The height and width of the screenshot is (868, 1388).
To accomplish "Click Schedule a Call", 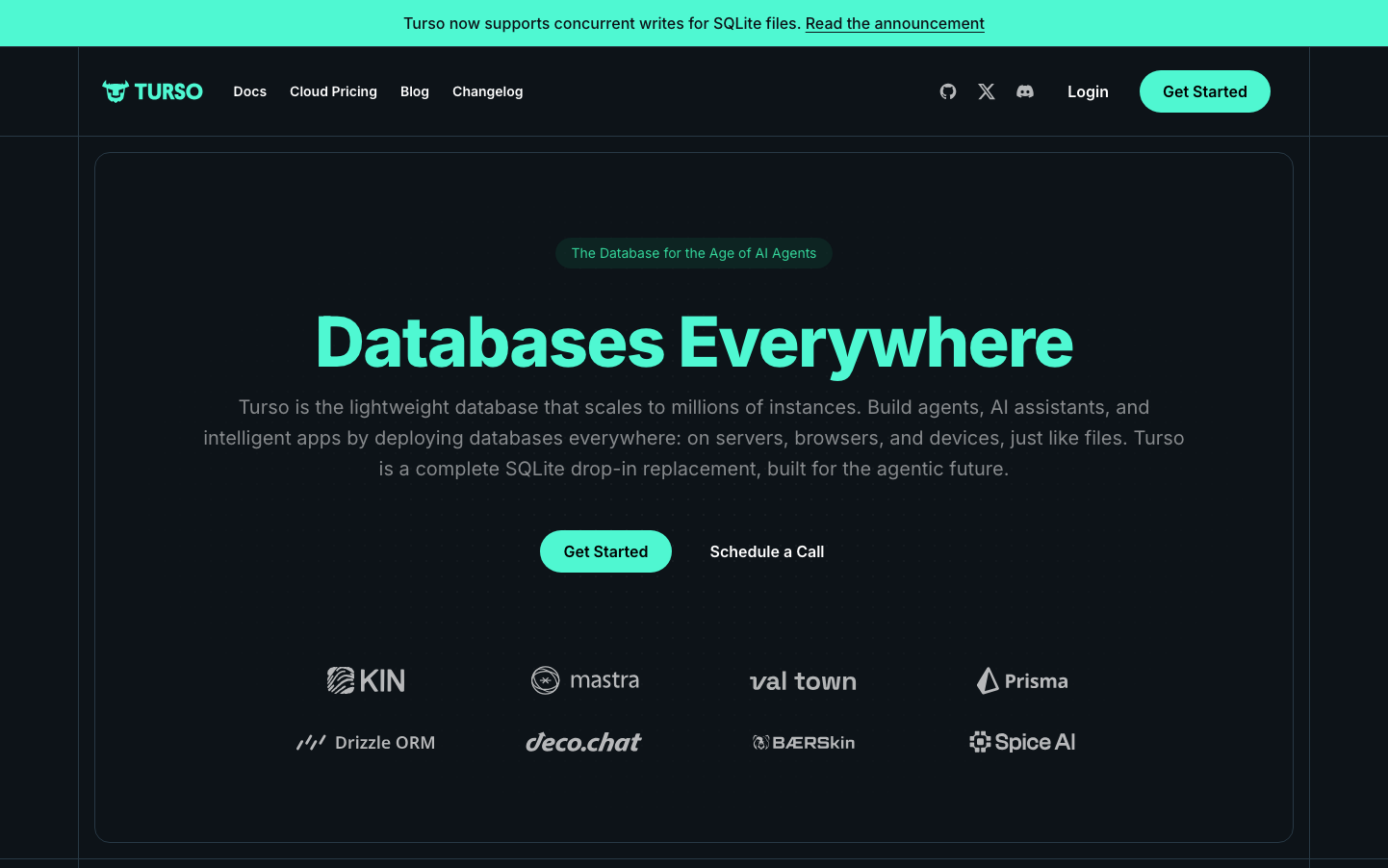I will pyautogui.click(x=767, y=551).
